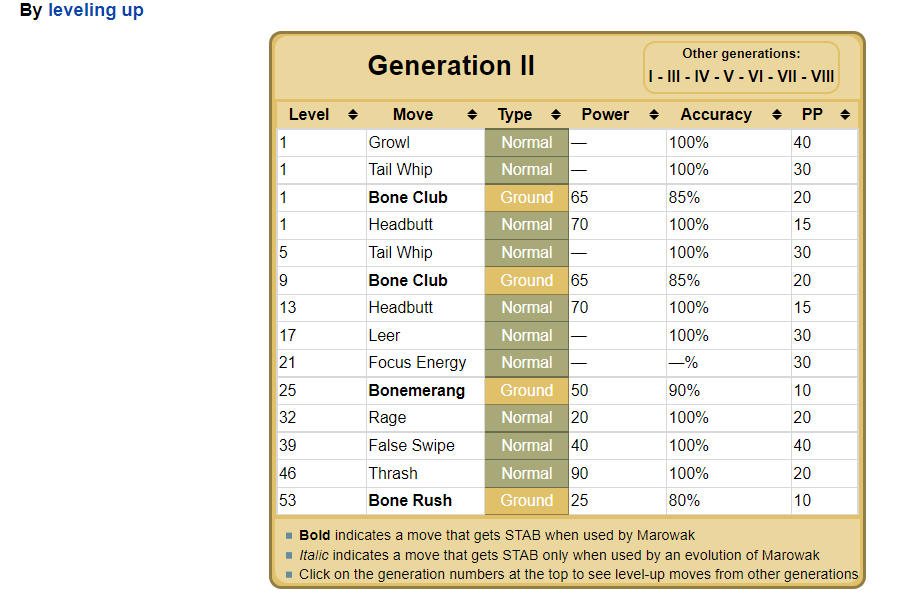Open the Bonemerang move page

click(417, 390)
